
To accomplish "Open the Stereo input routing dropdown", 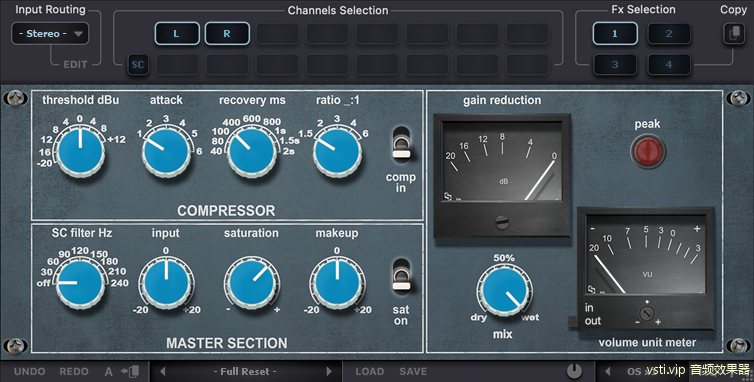I will [x=50, y=34].
